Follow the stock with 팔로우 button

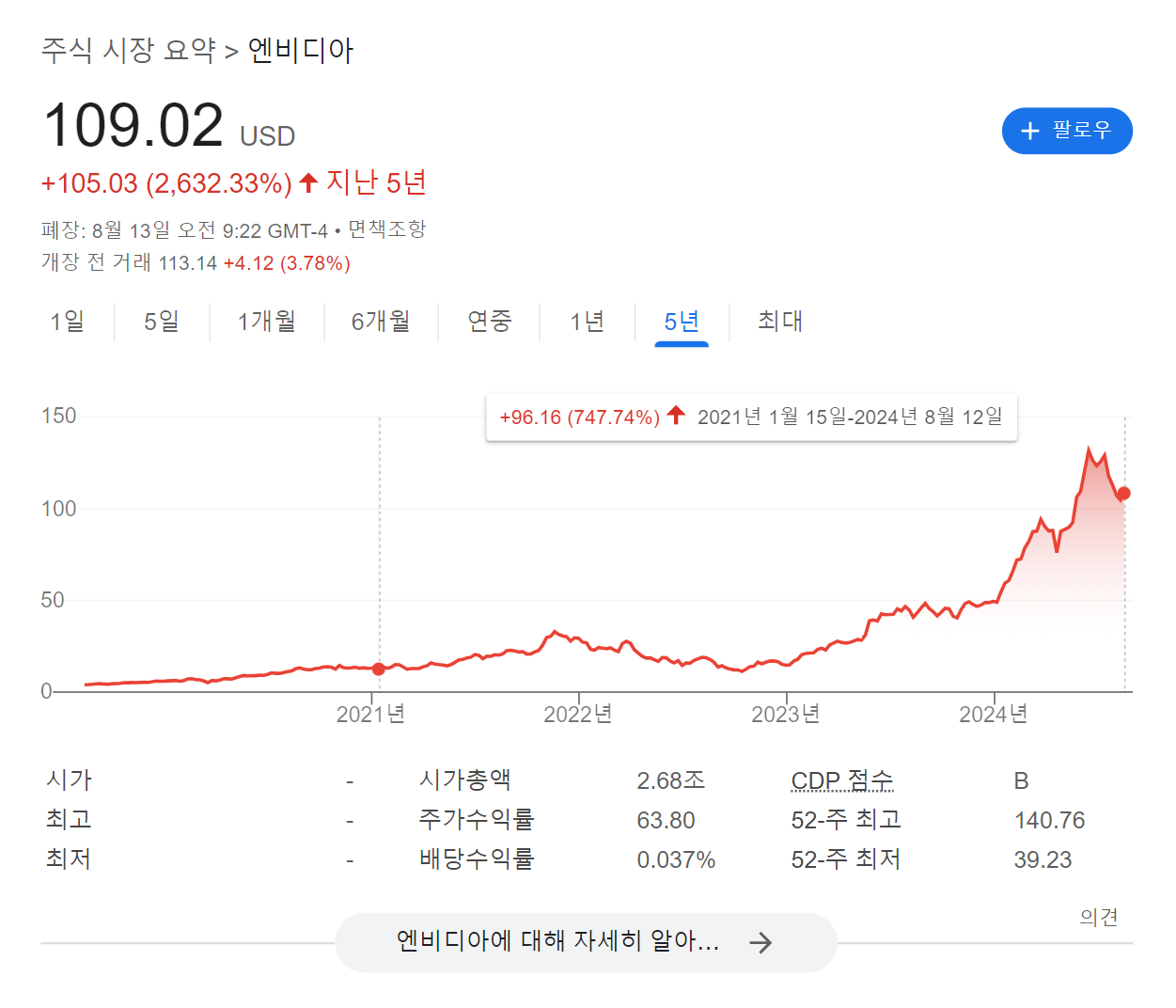point(1067,131)
